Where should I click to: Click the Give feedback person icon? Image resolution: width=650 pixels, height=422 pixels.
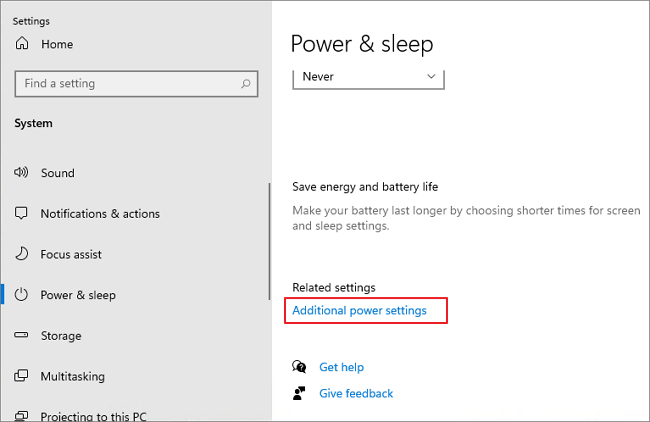tap(298, 393)
